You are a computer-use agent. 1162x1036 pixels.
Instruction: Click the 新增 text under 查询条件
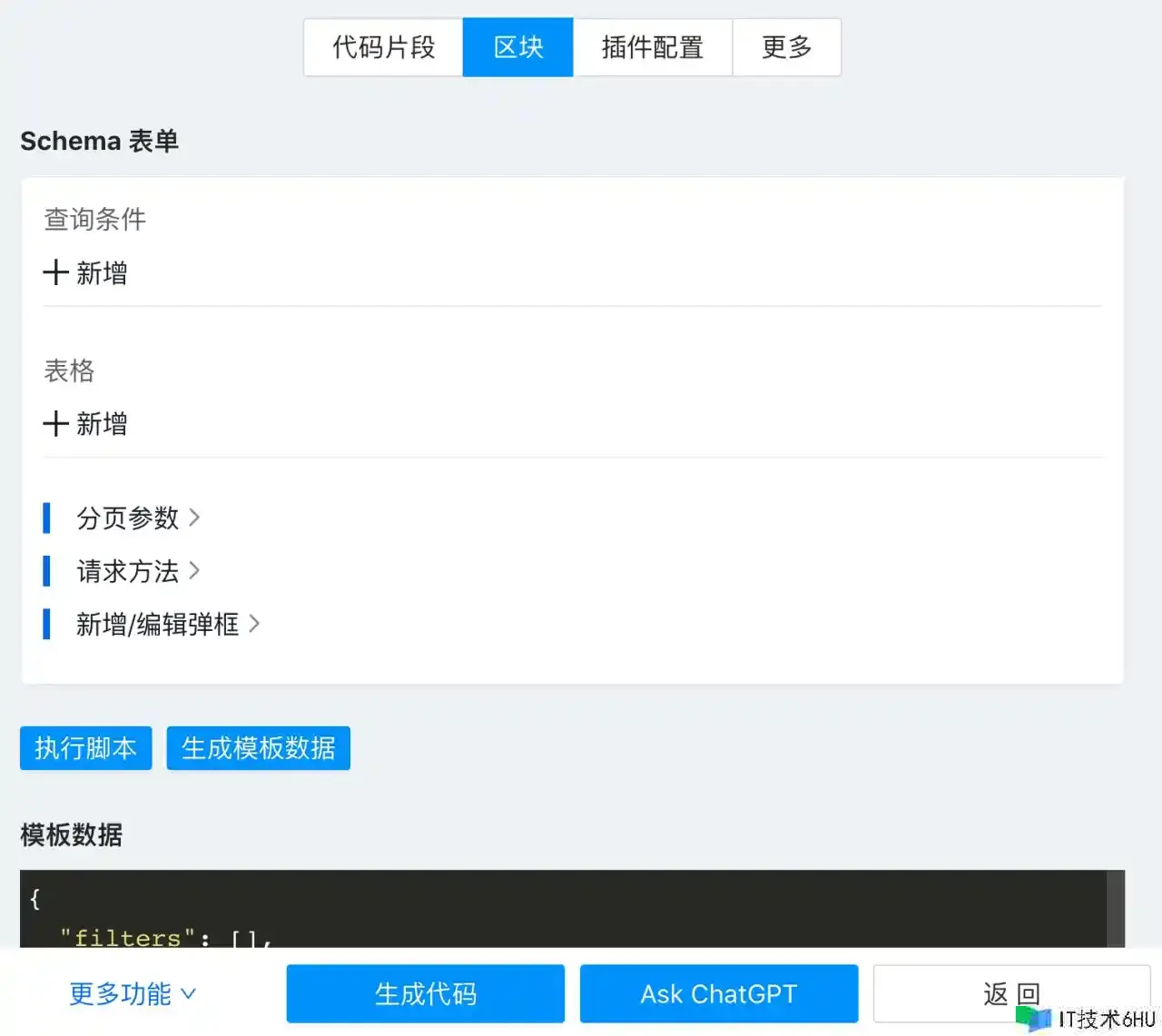[102, 272]
